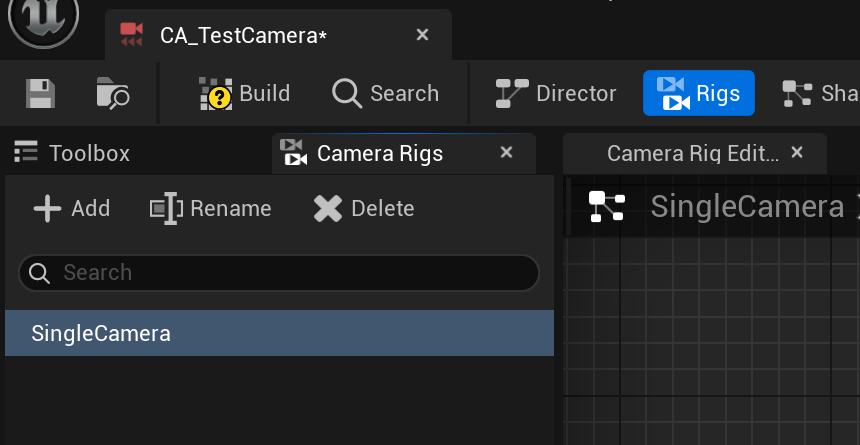The width and height of the screenshot is (860, 445).
Task: Click the camera rigs Search field
Action: point(279,272)
